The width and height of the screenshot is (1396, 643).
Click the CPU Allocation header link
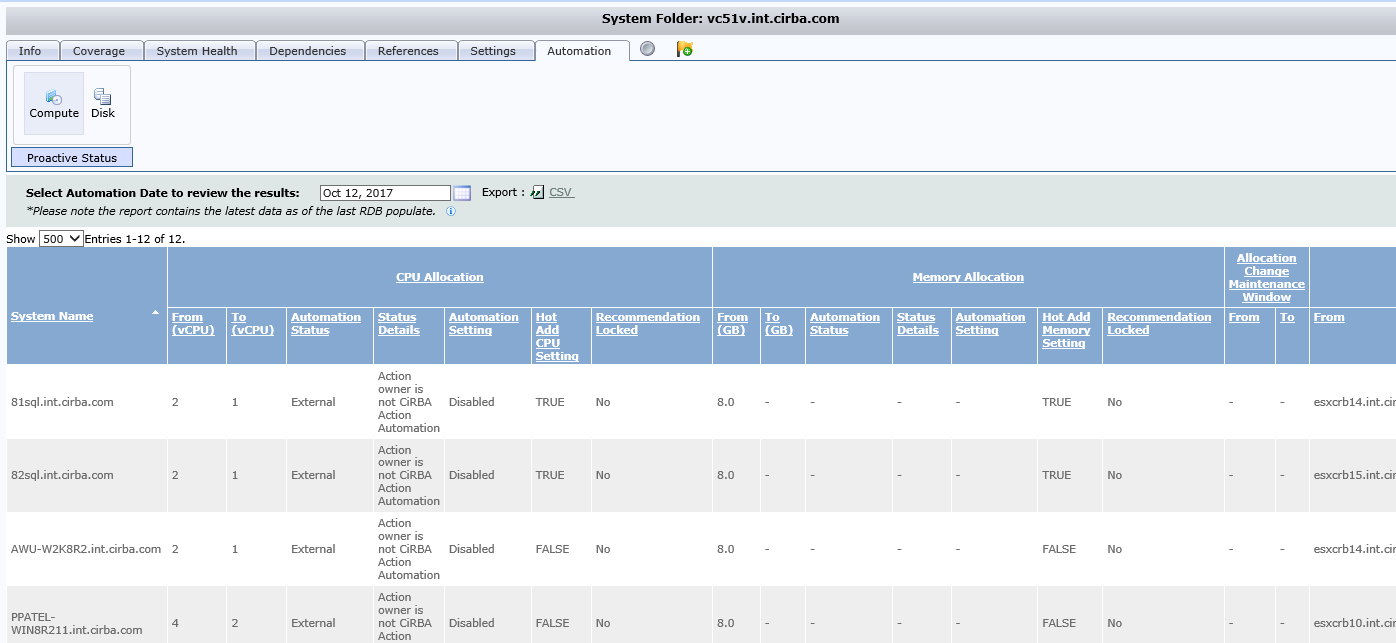tap(439, 277)
